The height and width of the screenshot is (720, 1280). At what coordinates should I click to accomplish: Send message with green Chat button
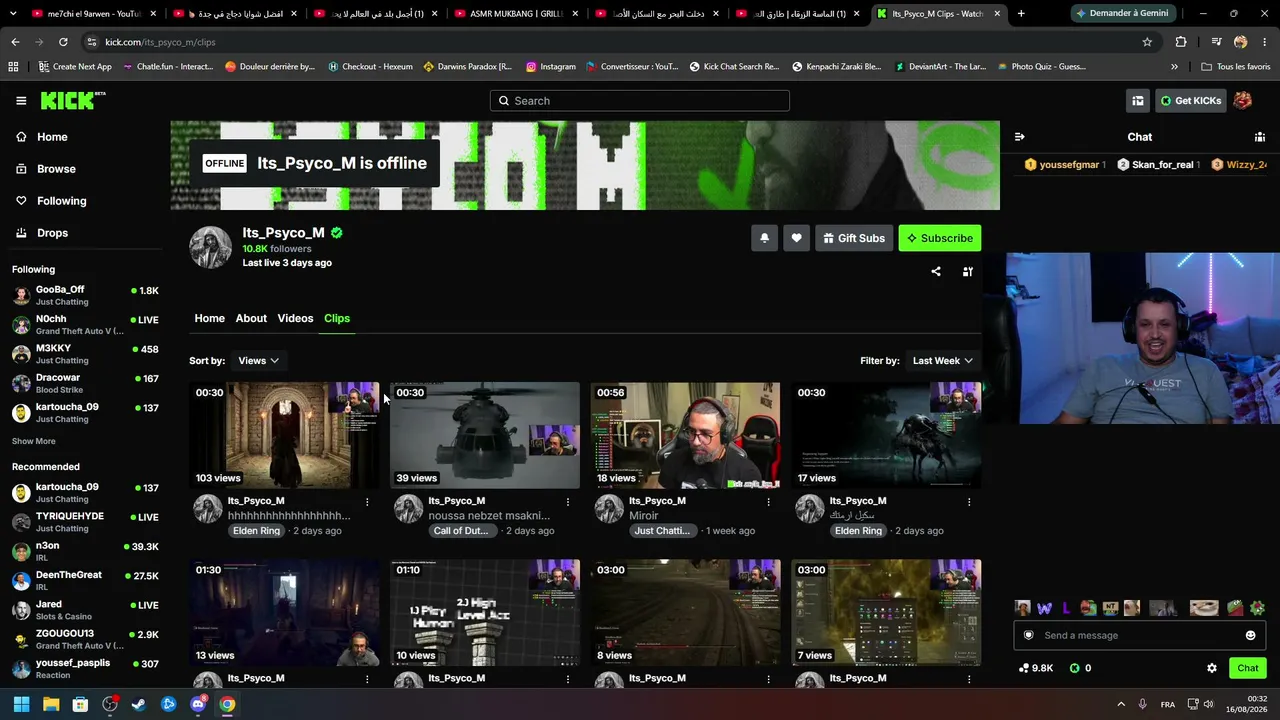[1248, 668]
